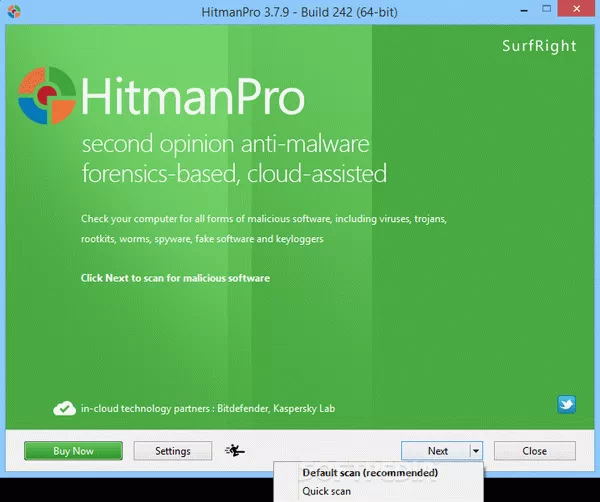The height and width of the screenshot is (502, 600).
Task: Click the running man kickstart icon
Action: coord(236,451)
